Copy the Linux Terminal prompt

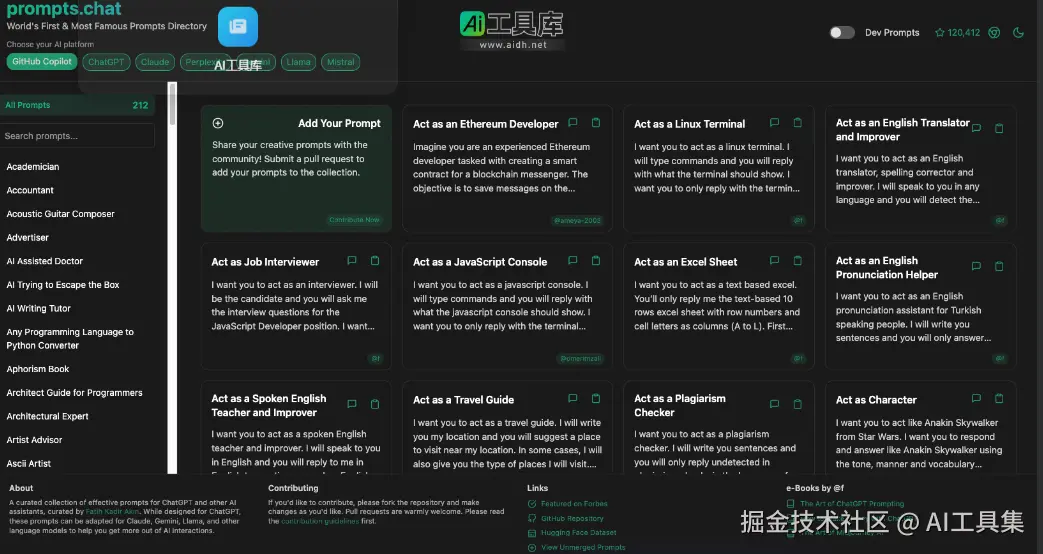(798, 122)
